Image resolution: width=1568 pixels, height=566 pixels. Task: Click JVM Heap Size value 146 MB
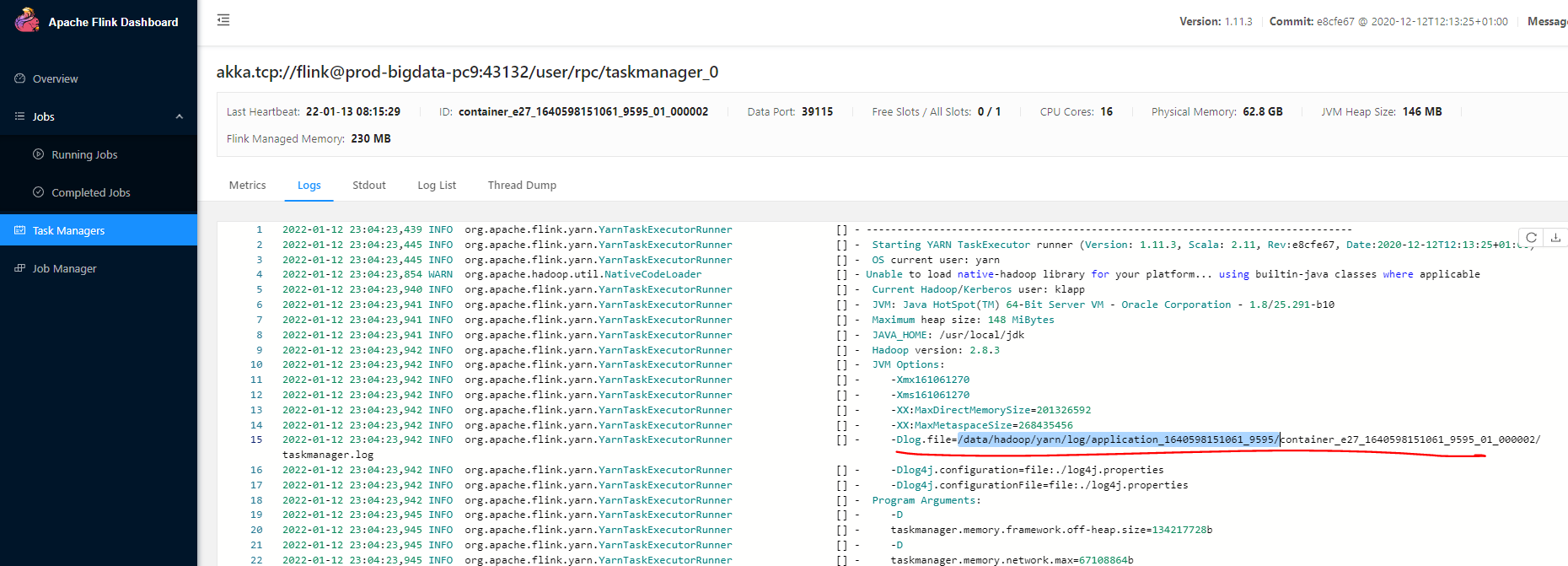coord(1422,111)
